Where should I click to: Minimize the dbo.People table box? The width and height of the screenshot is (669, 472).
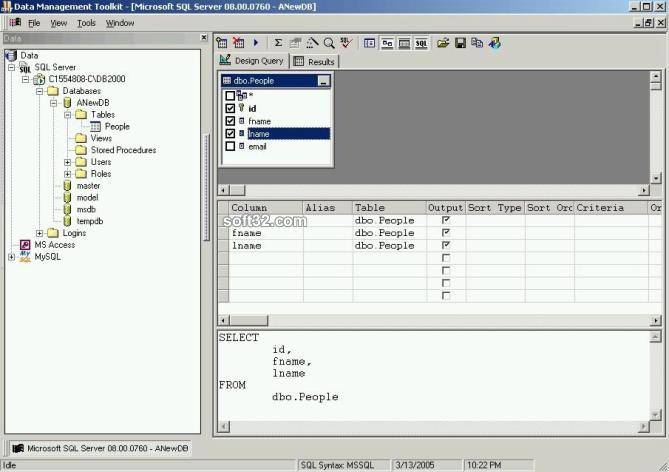(324, 81)
